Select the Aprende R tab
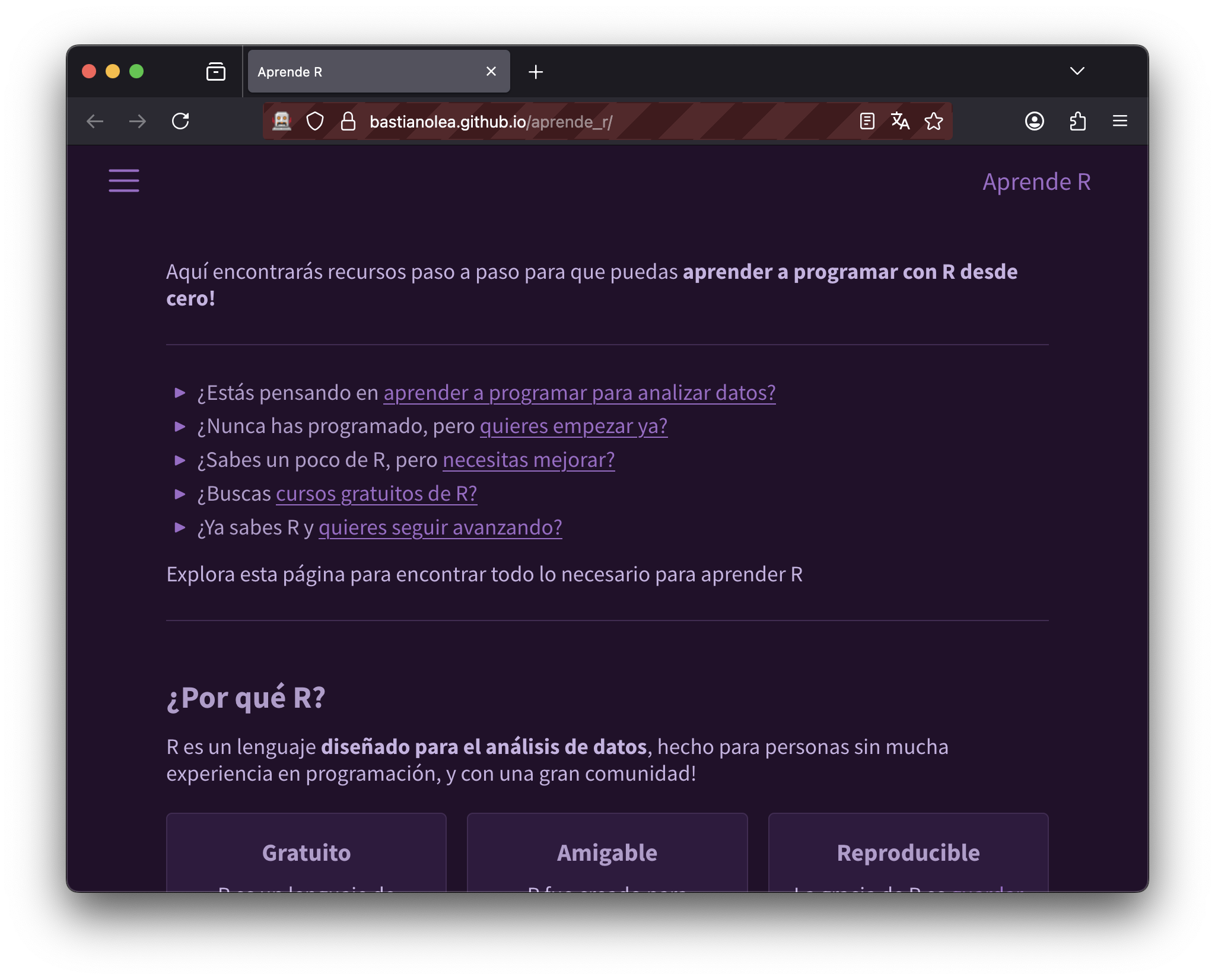The width and height of the screenshot is (1215, 980). coord(362,72)
